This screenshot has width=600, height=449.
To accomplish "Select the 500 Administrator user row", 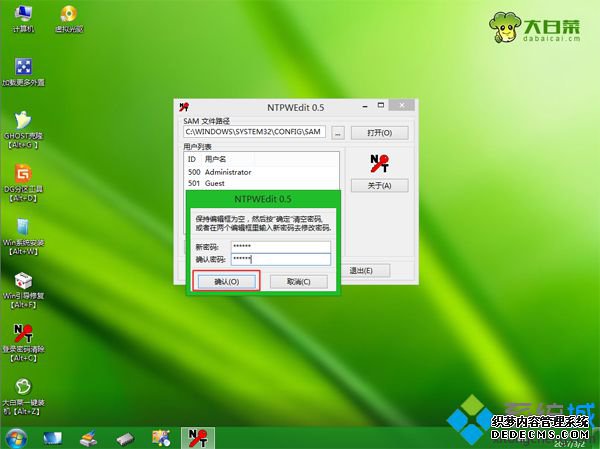I will [x=261, y=172].
